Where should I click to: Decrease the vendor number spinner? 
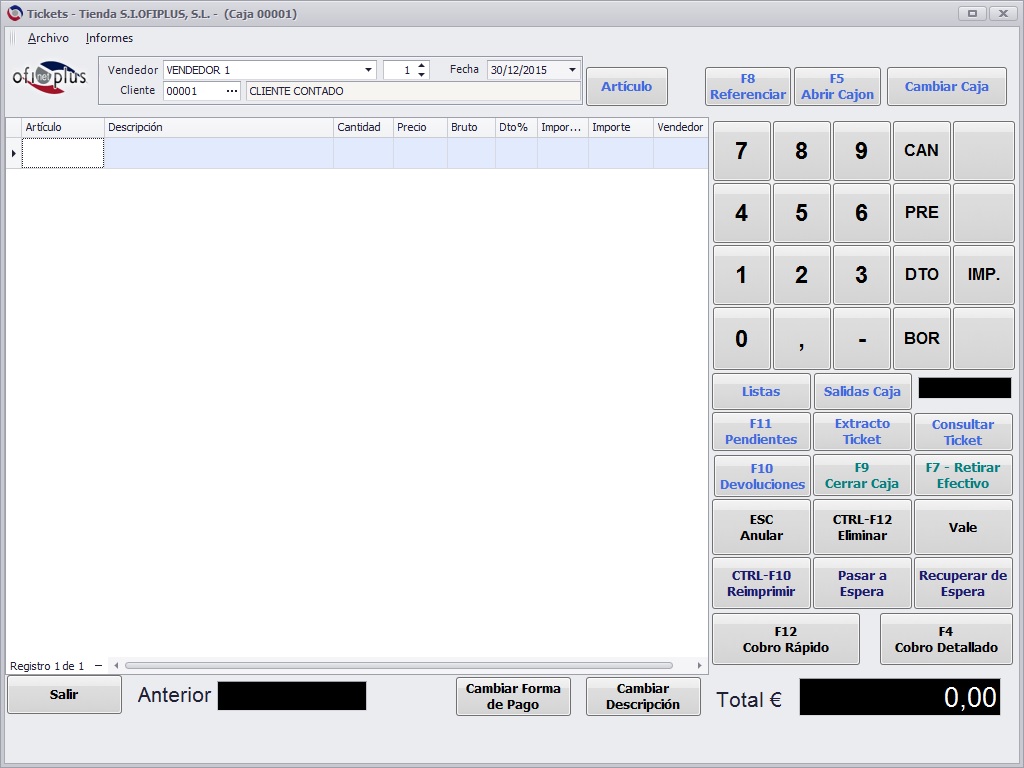(x=422, y=74)
